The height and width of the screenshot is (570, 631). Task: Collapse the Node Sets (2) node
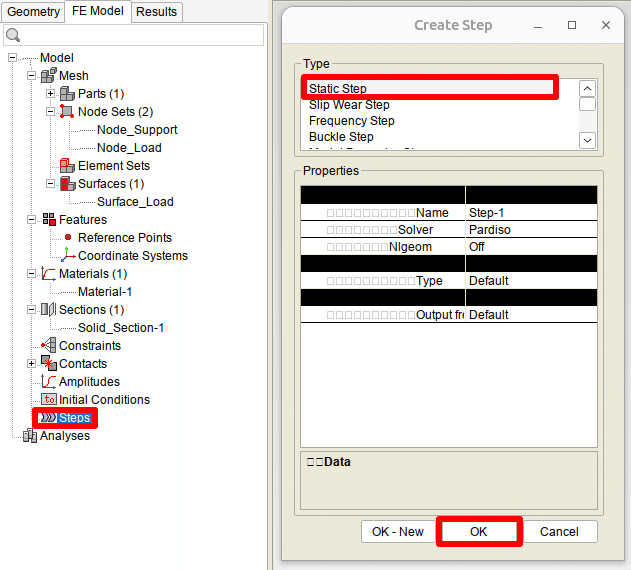(x=50, y=112)
